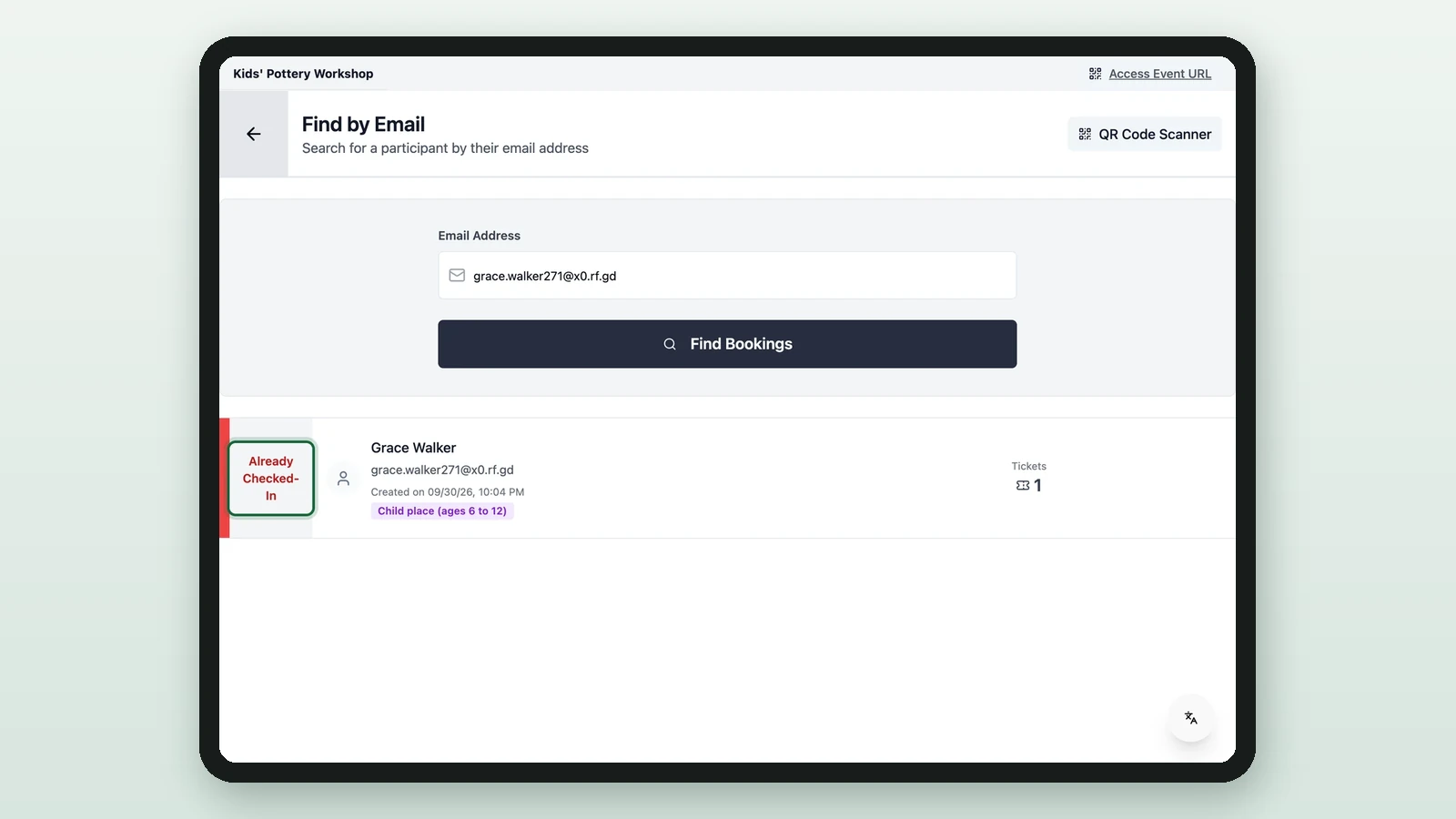The height and width of the screenshot is (819, 1456).
Task: Click the ticket icon under Tickets
Action: [x=1023, y=486]
